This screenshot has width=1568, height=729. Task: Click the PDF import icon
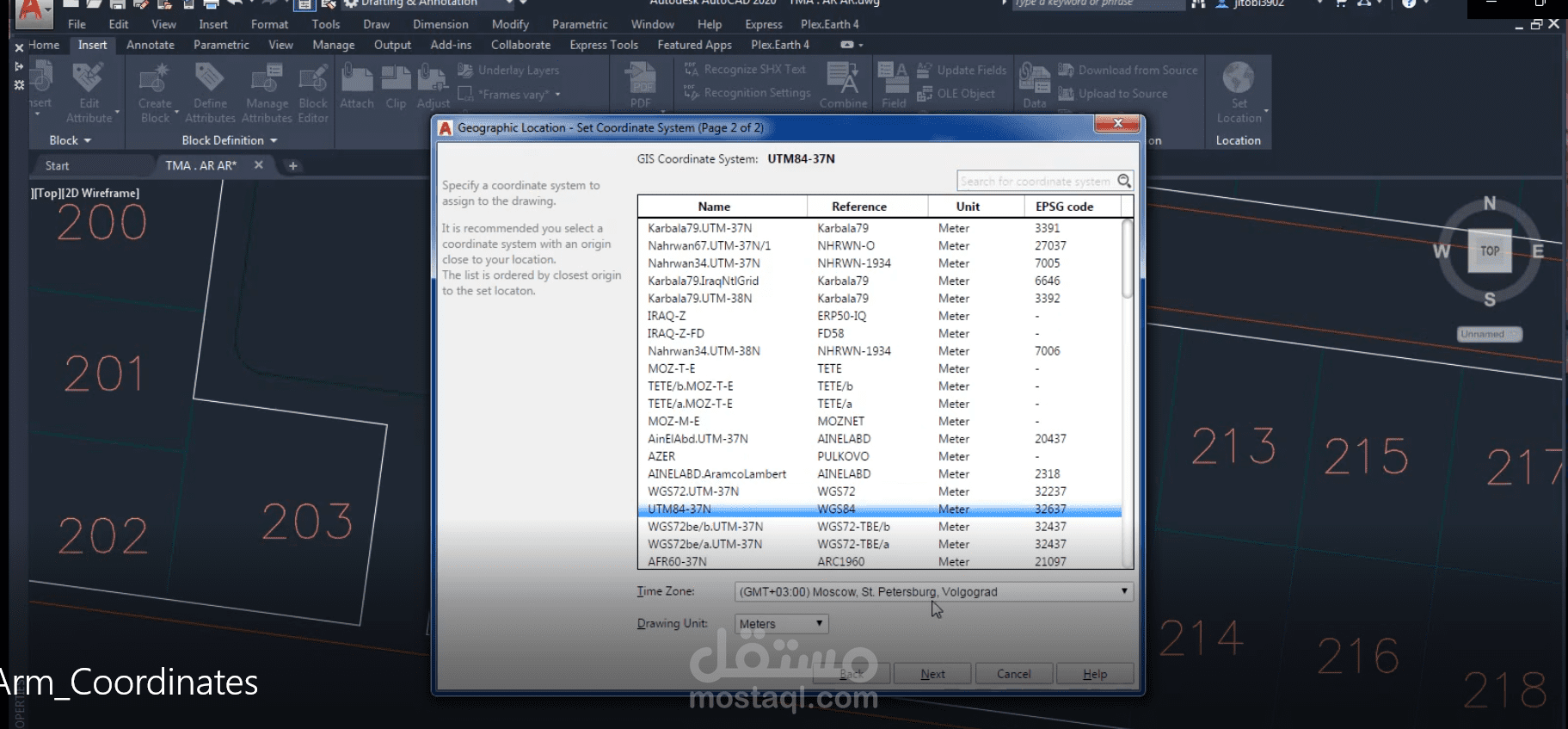pyautogui.click(x=641, y=86)
